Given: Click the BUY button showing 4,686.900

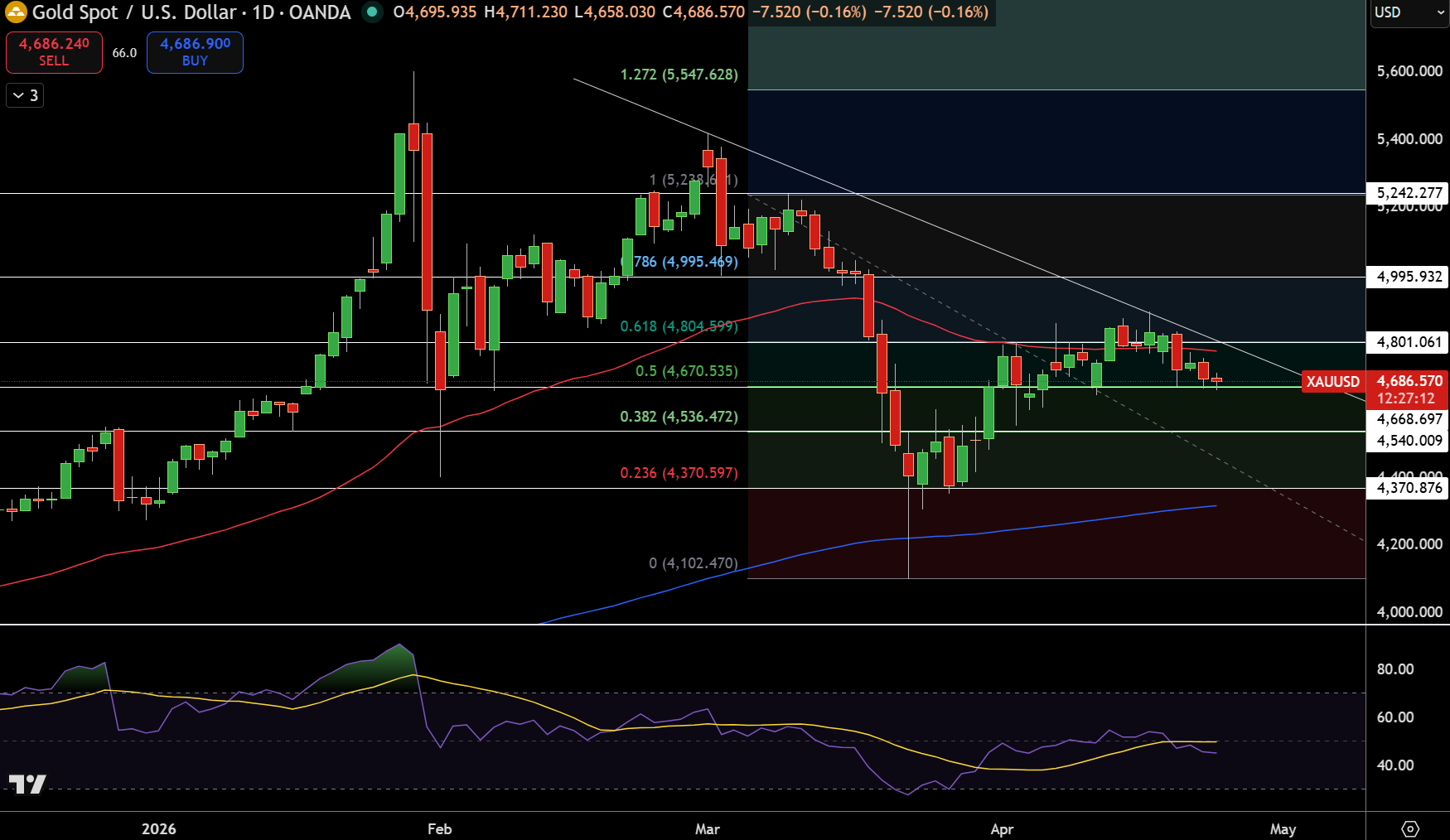Looking at the screenshot, I should (x=194, y=52).
